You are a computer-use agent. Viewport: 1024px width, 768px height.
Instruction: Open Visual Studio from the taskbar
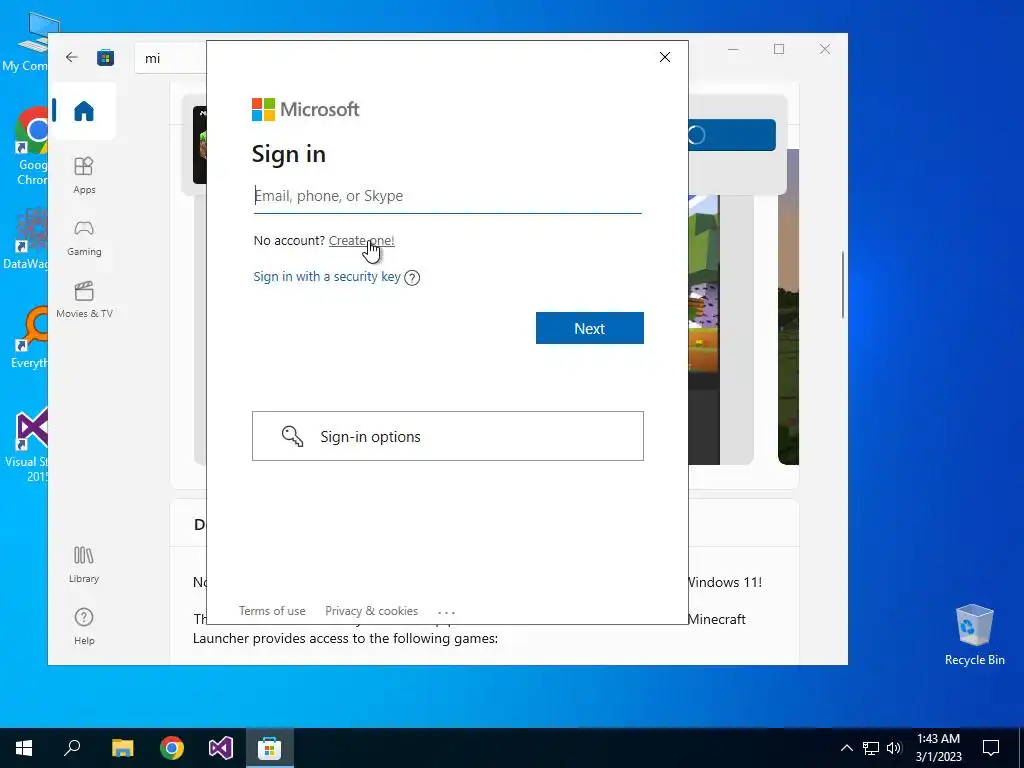[221, 748]
